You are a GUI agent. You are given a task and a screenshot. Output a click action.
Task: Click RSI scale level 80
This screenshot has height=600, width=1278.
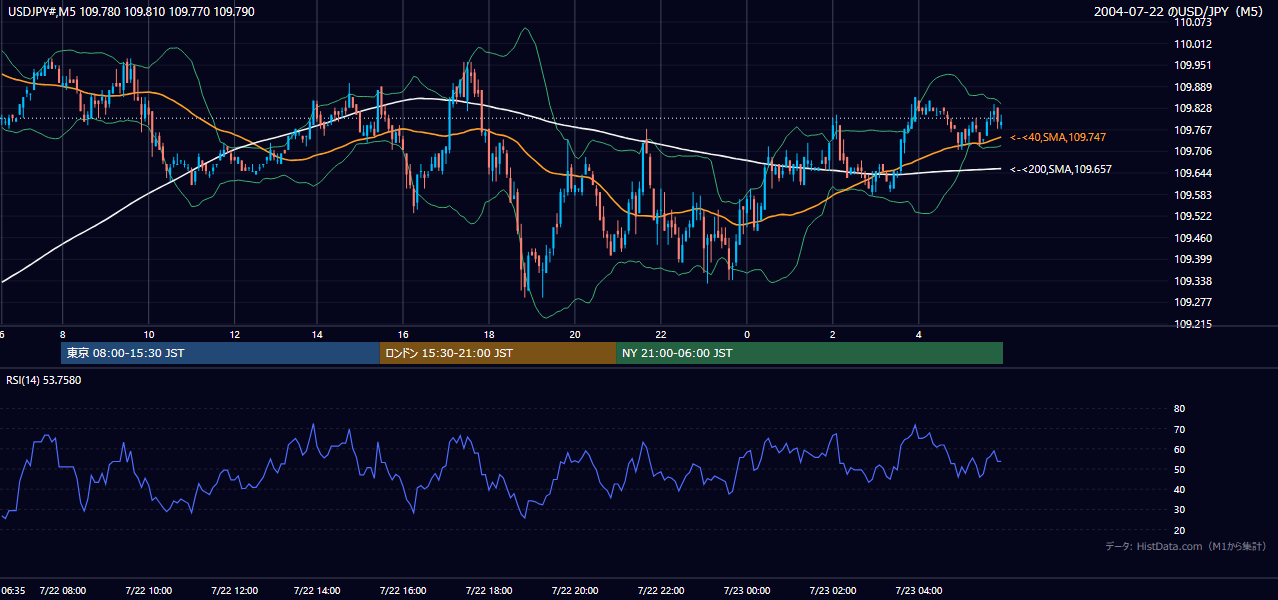tap(1179, 409)
